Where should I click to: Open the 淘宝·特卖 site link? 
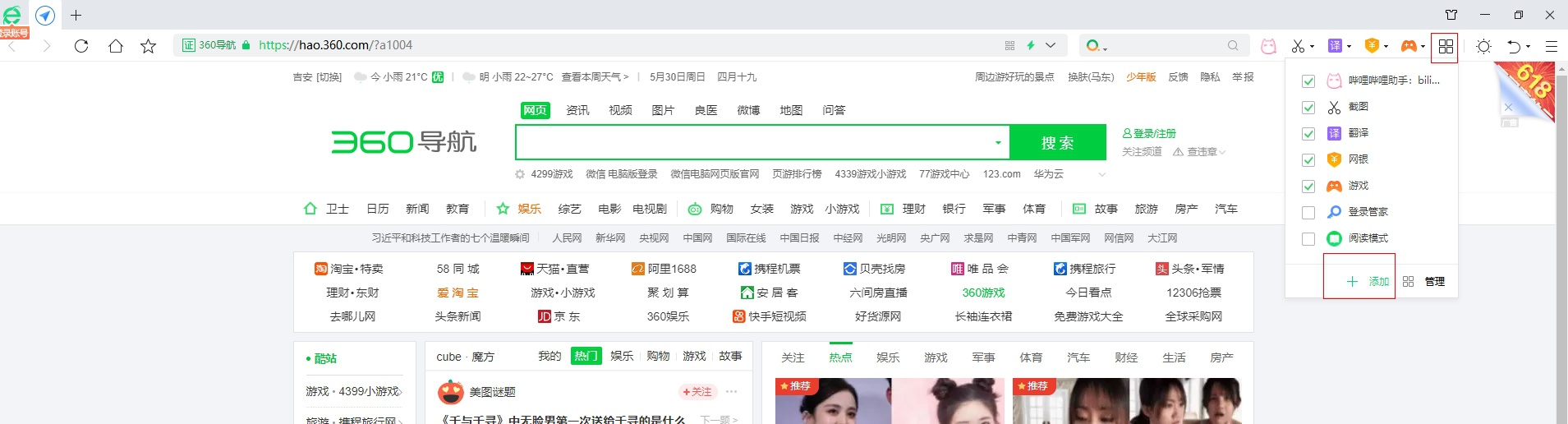349,269
